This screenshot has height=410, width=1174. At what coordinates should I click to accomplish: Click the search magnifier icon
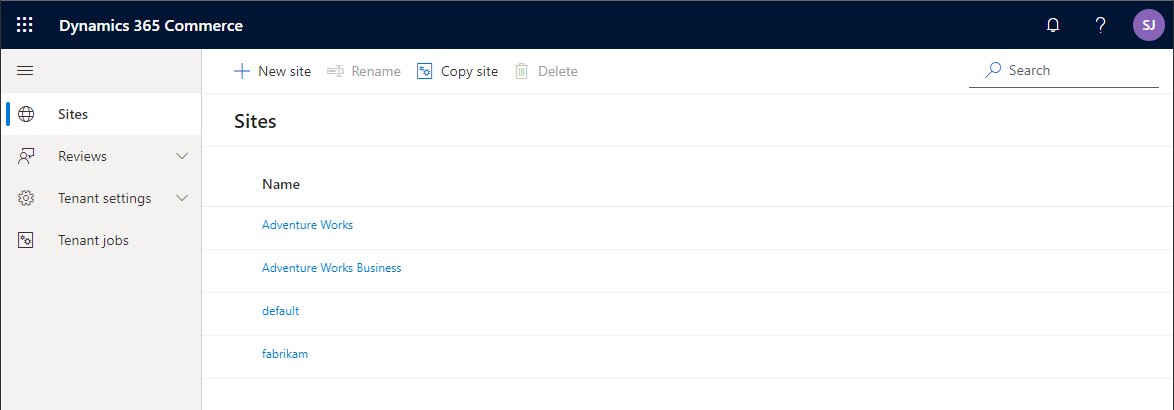(993, 70)
